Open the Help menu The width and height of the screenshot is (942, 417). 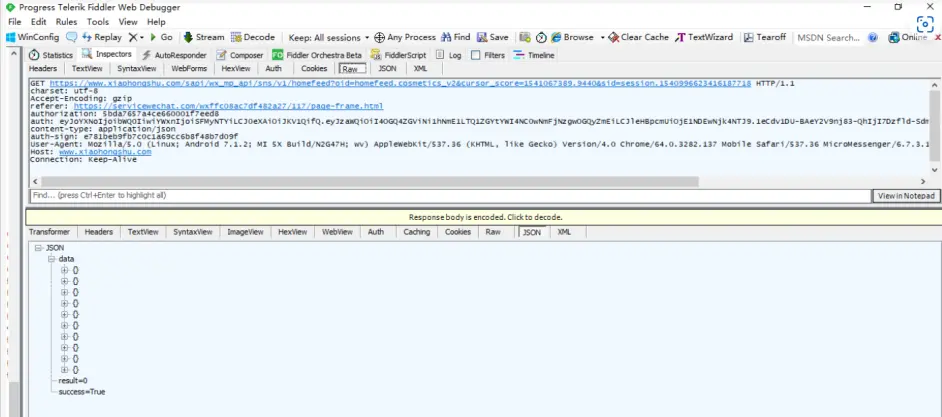[x=156, y=22]
